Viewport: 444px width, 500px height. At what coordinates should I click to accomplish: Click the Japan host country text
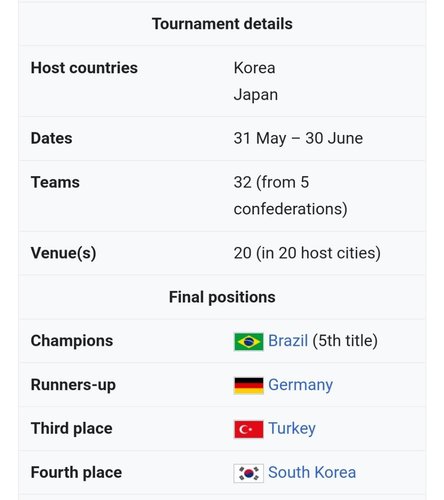pyautogui.click(x=256, y=95)
